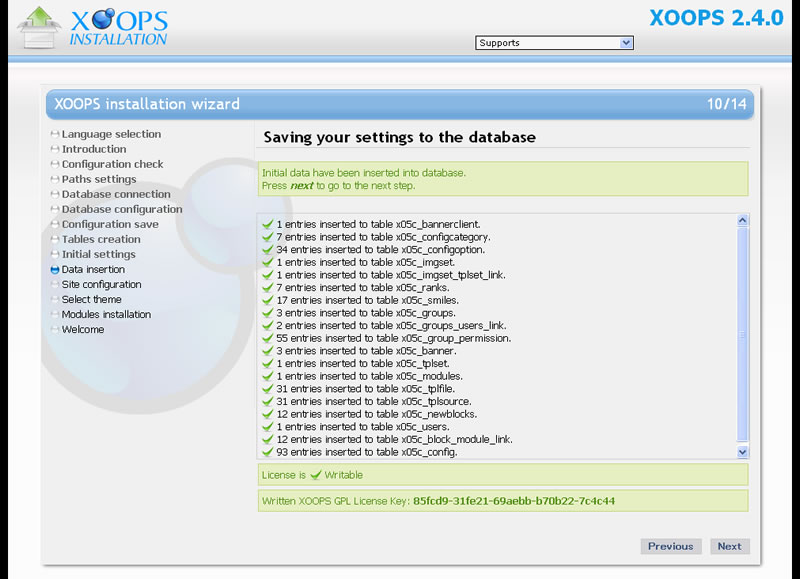Click the Next button

[x=730, y=546]
